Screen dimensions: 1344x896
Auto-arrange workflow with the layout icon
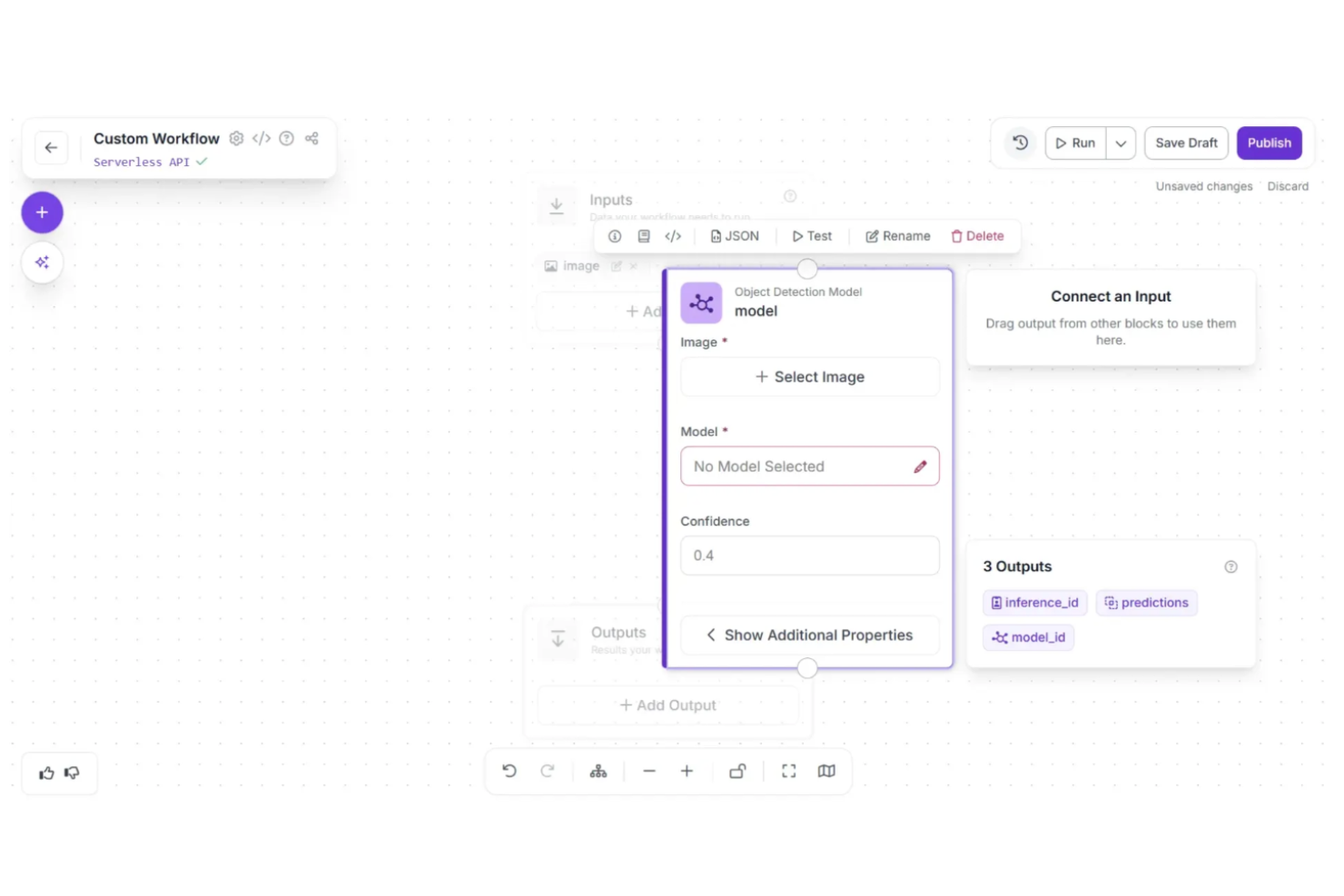pos(598,771)
